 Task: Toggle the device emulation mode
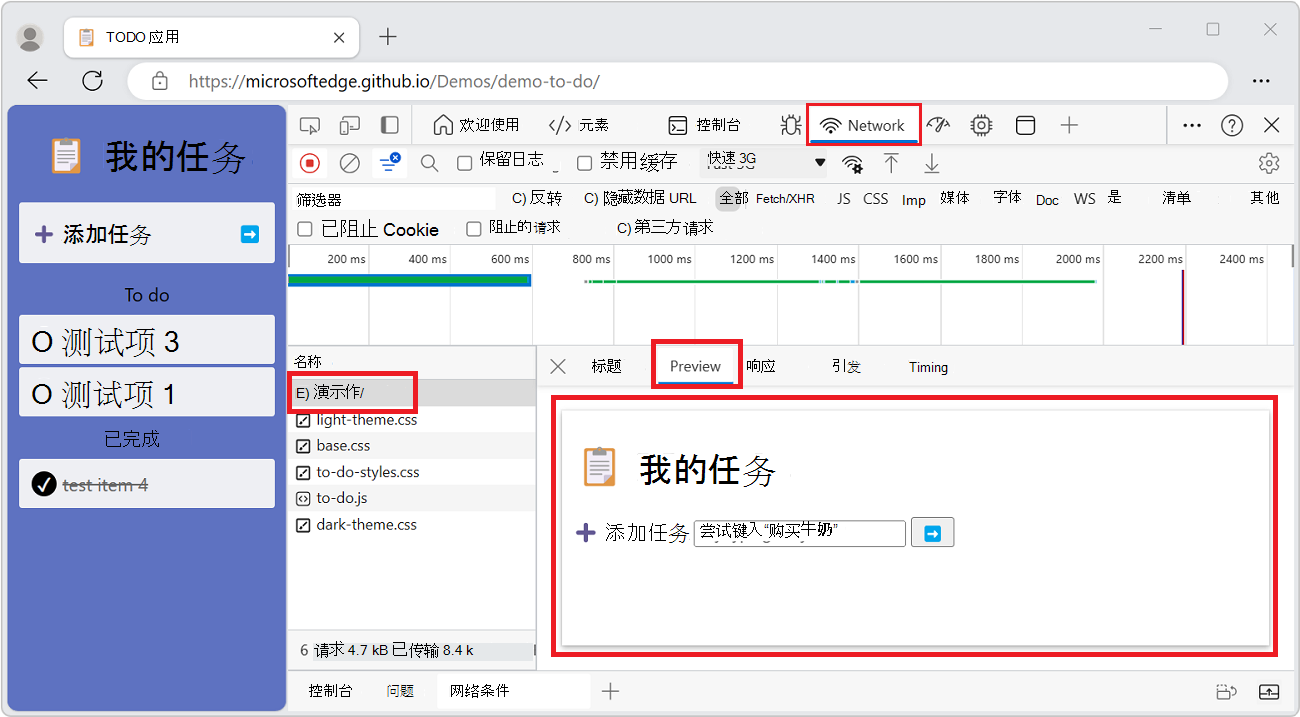[x=351, y=125]
